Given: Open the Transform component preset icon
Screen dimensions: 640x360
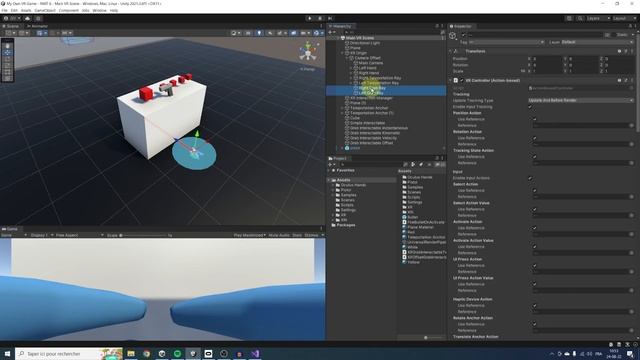Looking at the screenshot, I should (x=626, y=51).
